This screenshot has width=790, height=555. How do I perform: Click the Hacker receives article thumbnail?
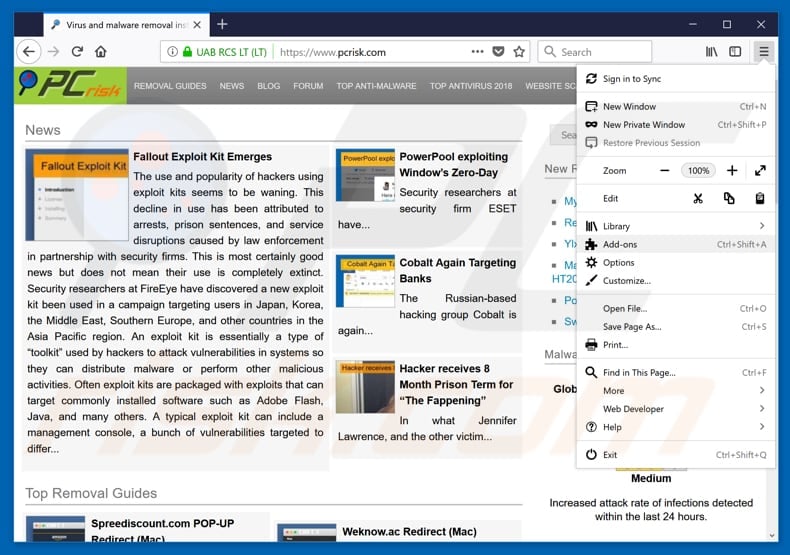click(365, 387)
